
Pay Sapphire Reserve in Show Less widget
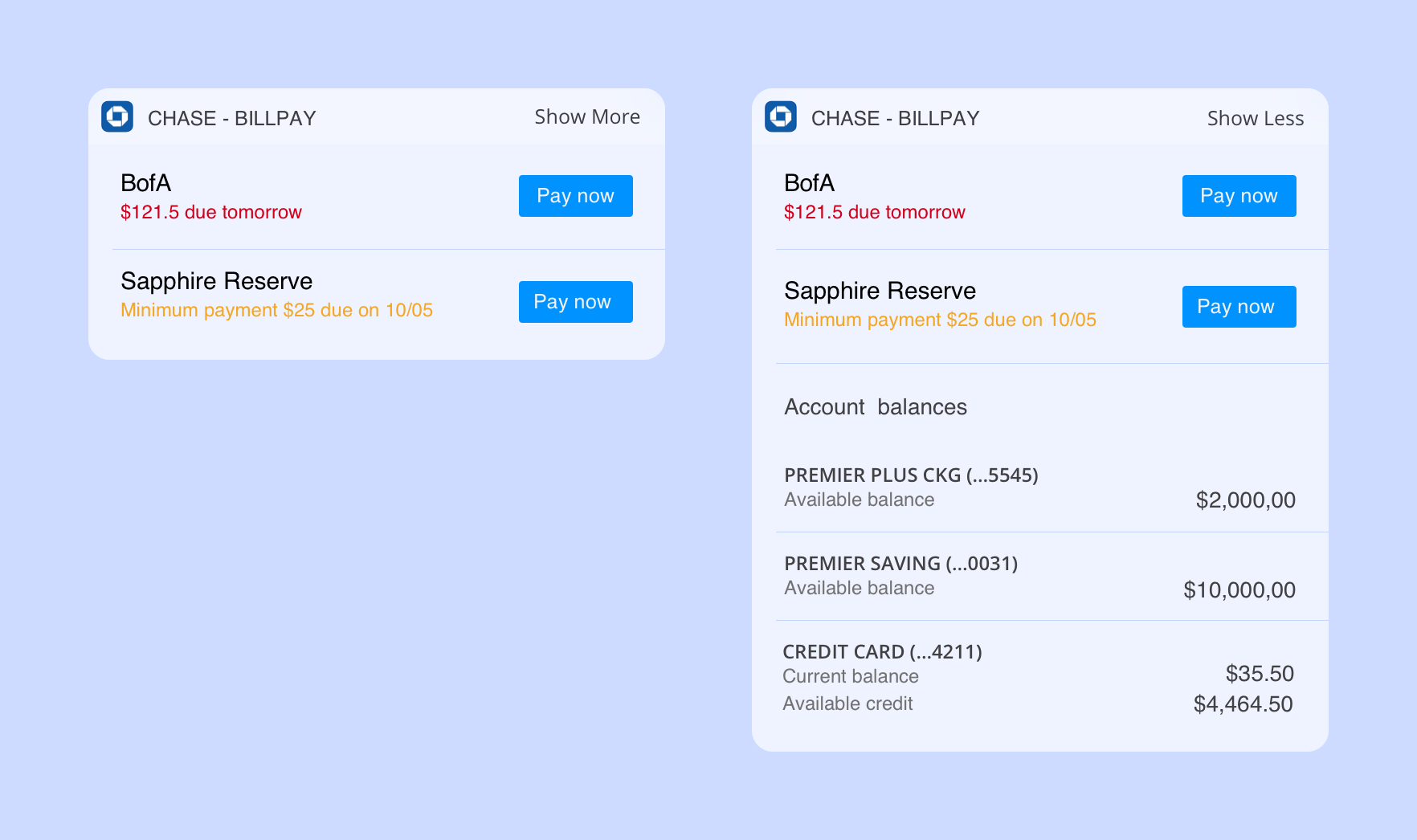(1239, 307)
